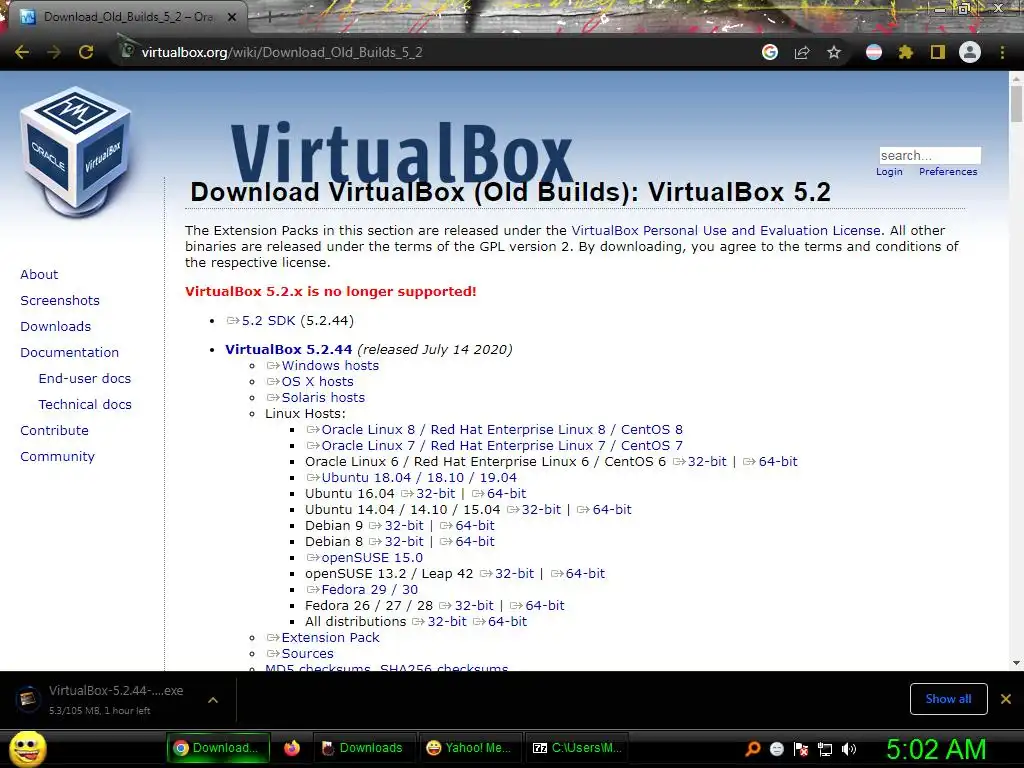Viewport: 1024px width, 768px height.
Task: Click the 5:02 AM taskbar clock
Action: click(936, 749)
